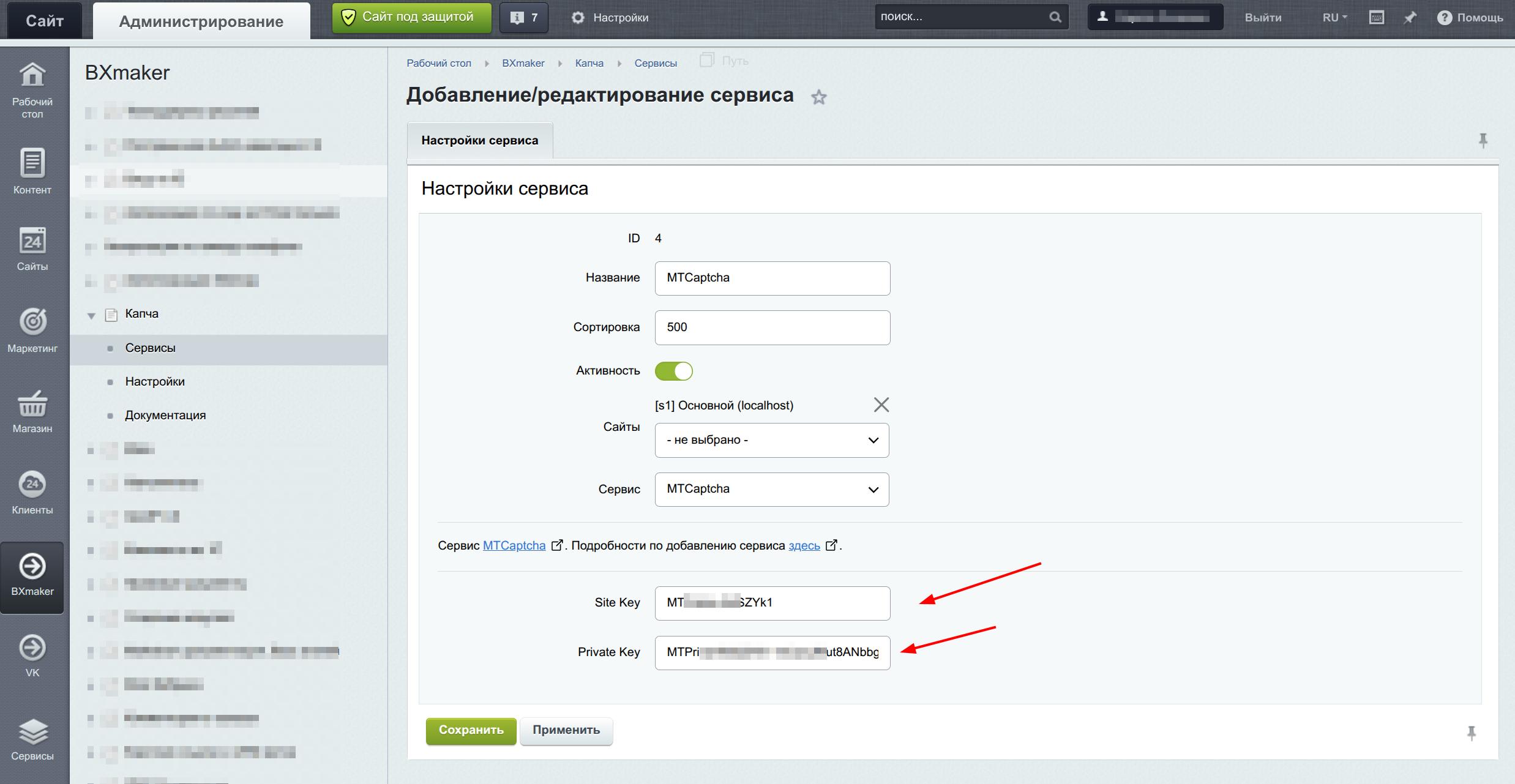Add page to favorites star
The image size is (1515, 784).
click(x=818, y=97)
